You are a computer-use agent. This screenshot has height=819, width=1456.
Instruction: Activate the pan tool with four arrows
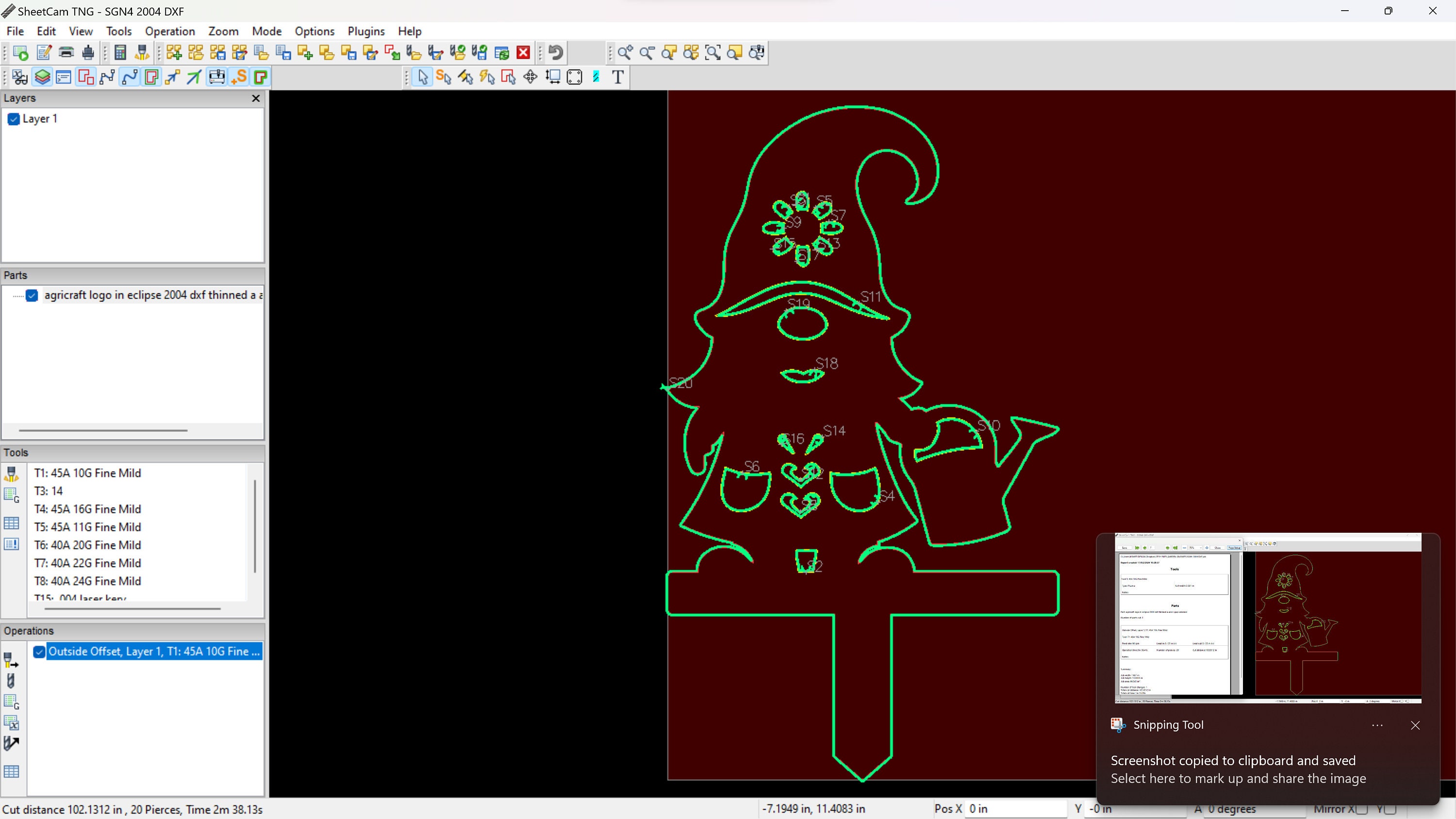click(530, 77)
